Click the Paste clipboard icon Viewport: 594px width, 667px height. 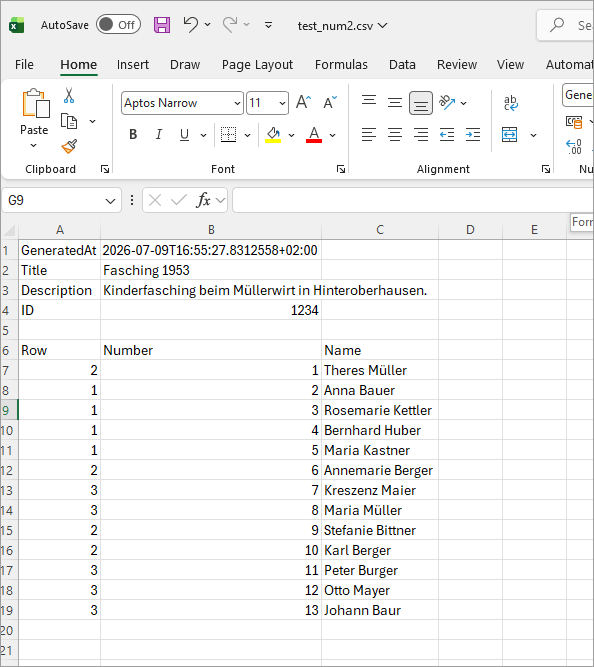click(35, 103)
